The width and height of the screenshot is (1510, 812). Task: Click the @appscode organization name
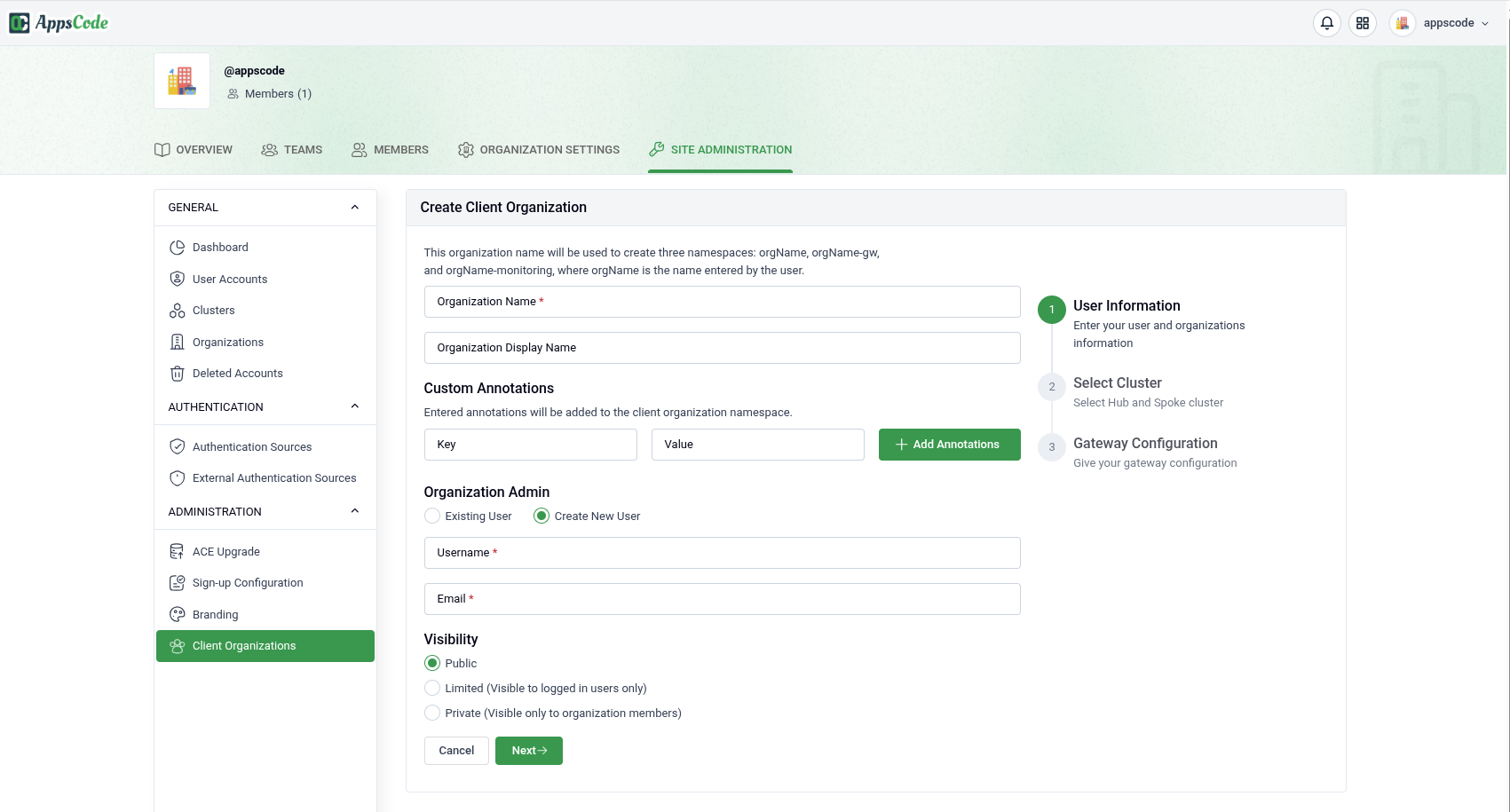click(x=255, y=71)
